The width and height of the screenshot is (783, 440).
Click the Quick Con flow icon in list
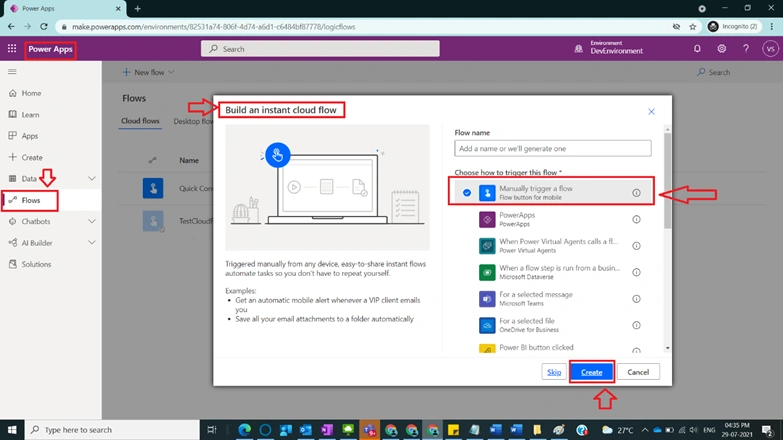pos(153,188)
